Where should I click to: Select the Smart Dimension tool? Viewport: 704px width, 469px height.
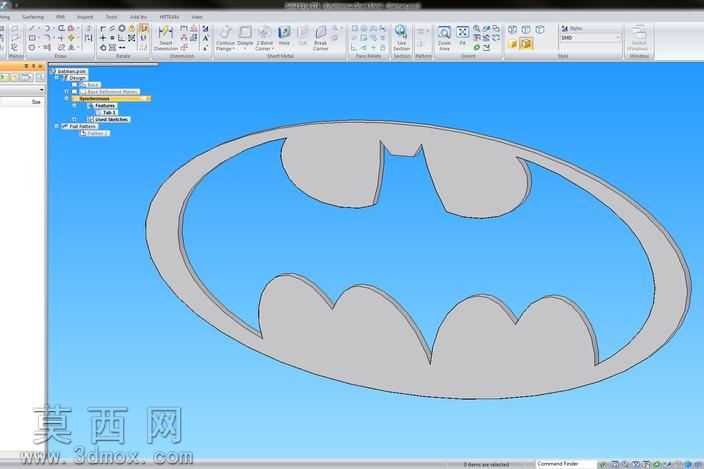click(x=166, y=38)
